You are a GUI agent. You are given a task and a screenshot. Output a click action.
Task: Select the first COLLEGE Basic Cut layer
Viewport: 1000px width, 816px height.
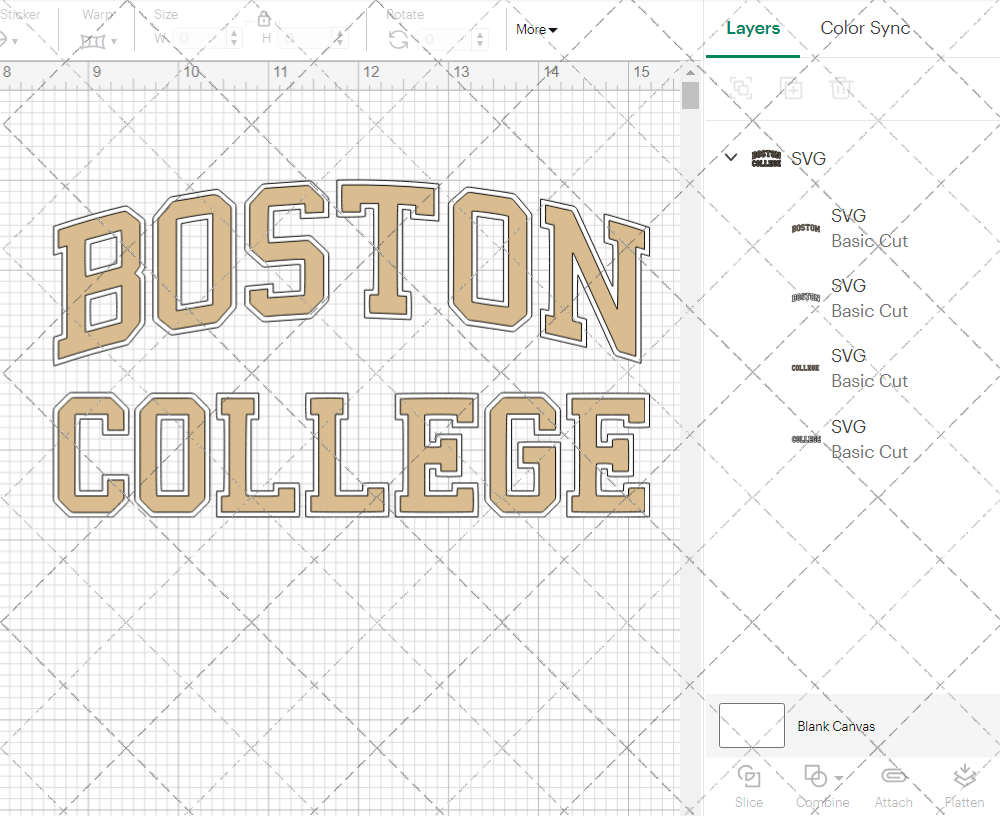click(869, 368)
